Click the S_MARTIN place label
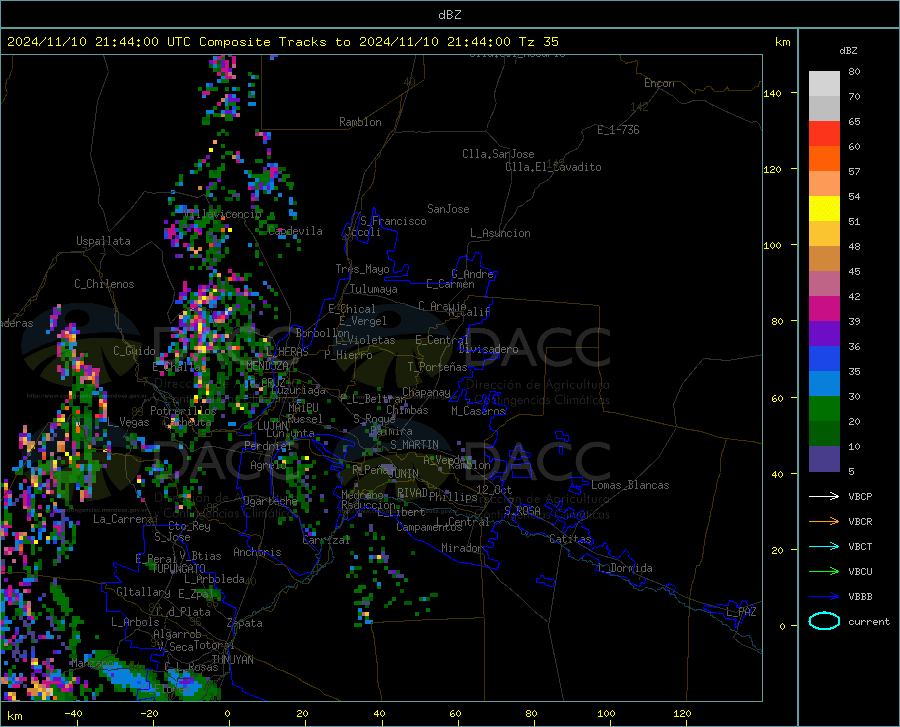This screenshot has width=900, height=727. [414, 445]
